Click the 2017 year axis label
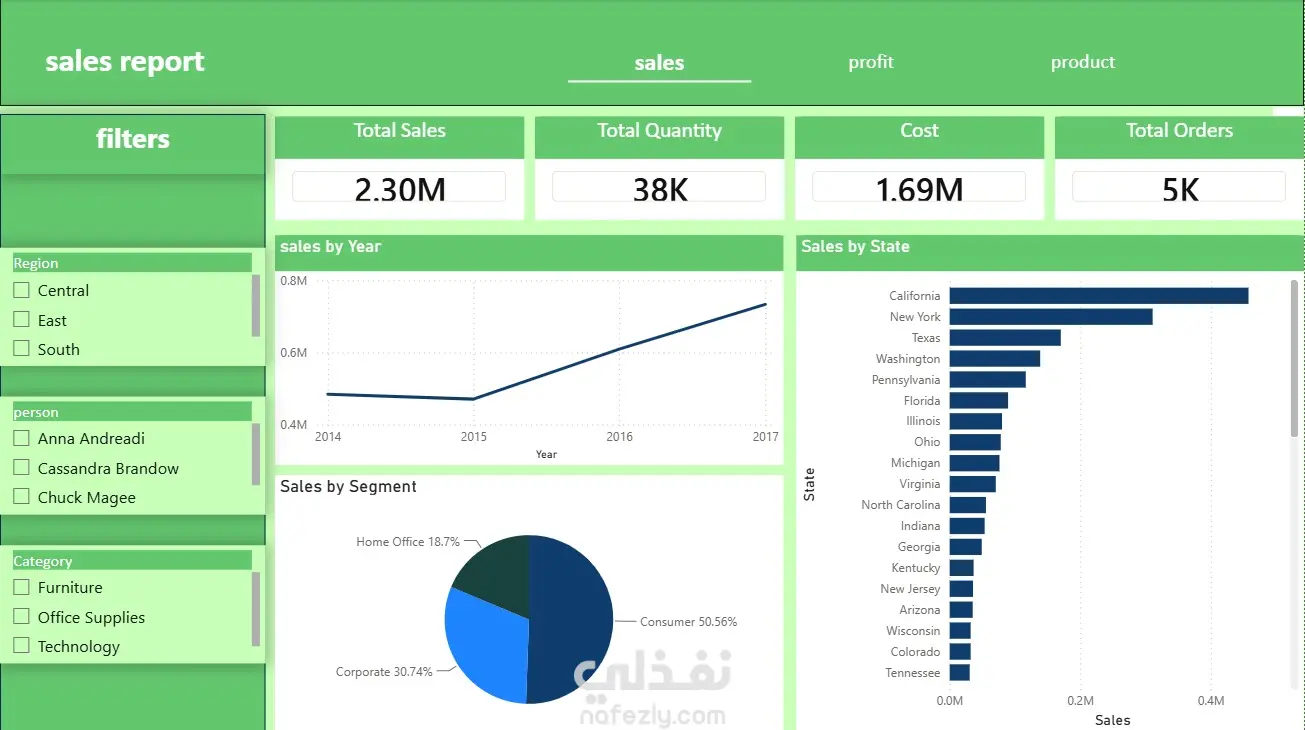The width and height of the screenshot is (1305, 730). click(x=765, y=437)
